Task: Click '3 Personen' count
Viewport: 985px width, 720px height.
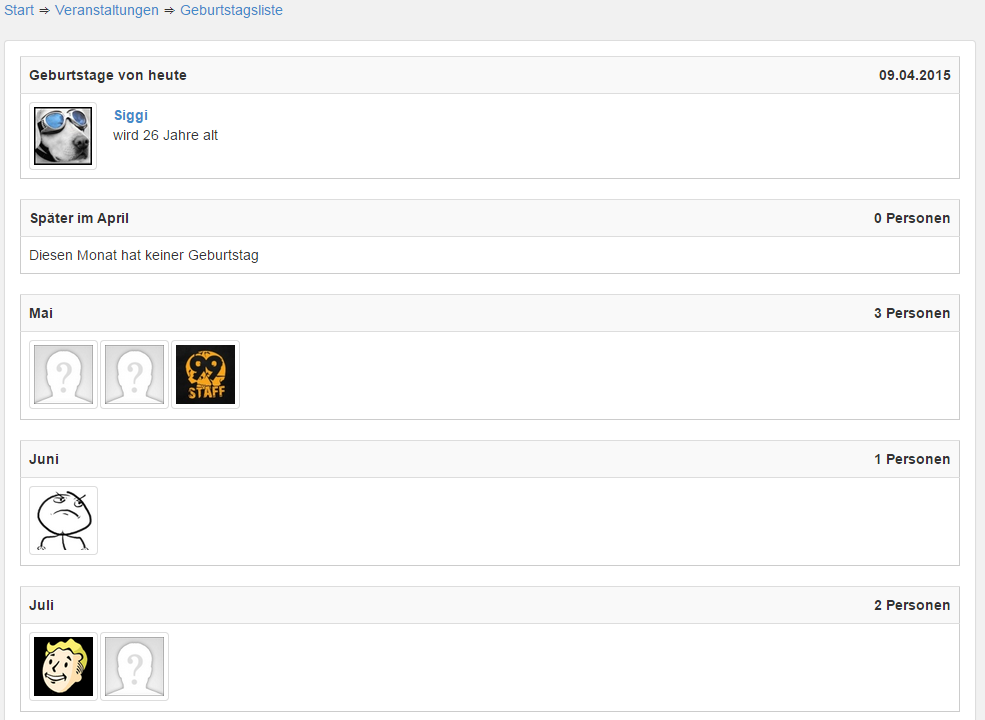Action: 912,313
